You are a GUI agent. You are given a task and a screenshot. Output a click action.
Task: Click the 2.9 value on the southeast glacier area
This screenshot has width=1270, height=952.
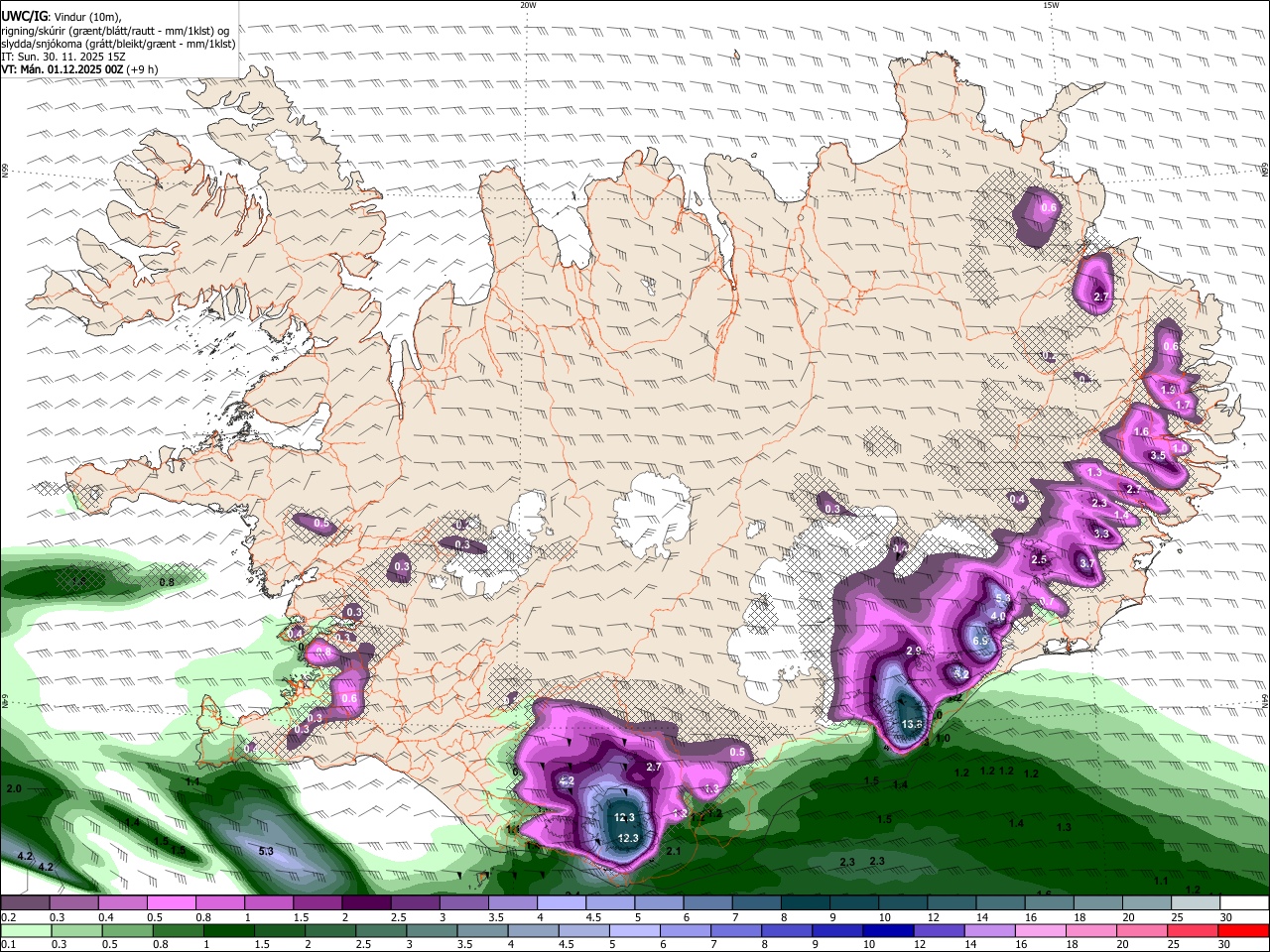click(x=914, y=651)
